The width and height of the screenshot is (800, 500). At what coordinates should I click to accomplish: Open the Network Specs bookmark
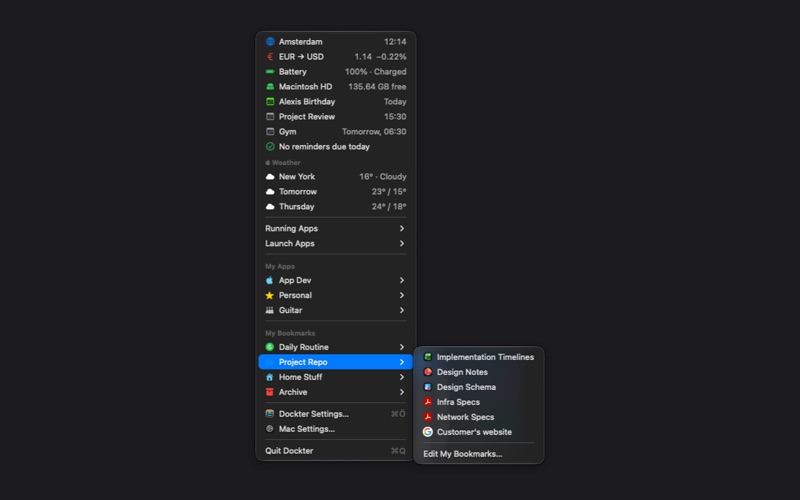(x=479, y=417)
